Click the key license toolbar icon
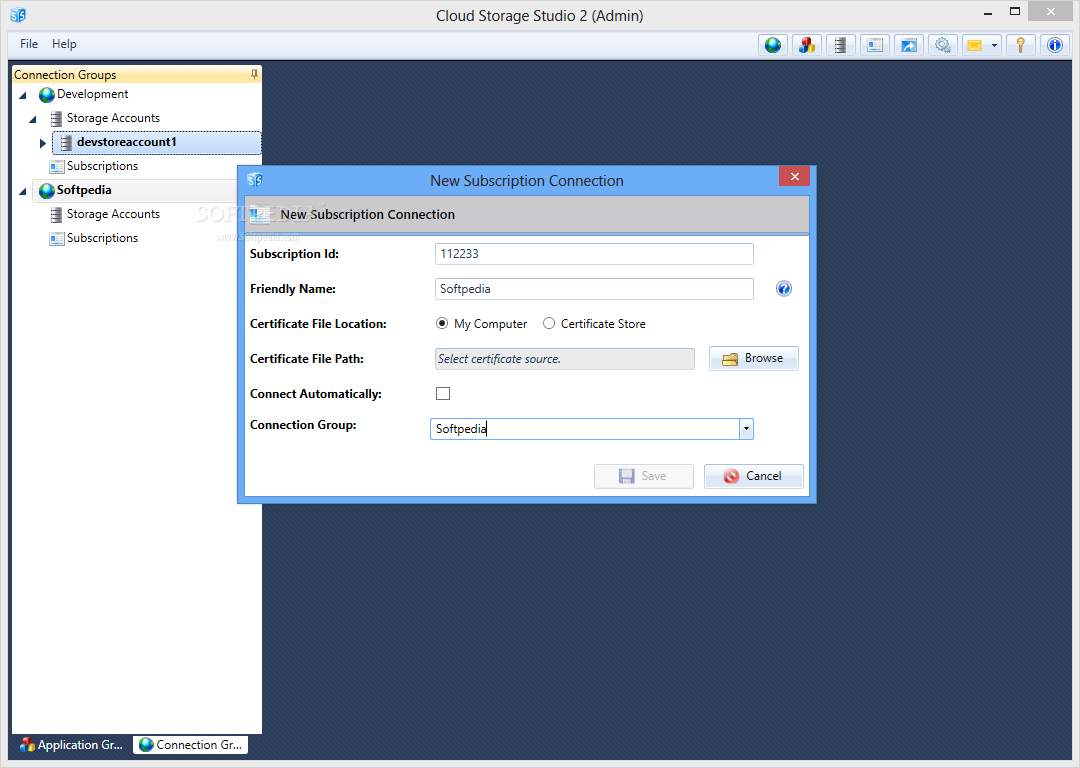 [1021, 45]
